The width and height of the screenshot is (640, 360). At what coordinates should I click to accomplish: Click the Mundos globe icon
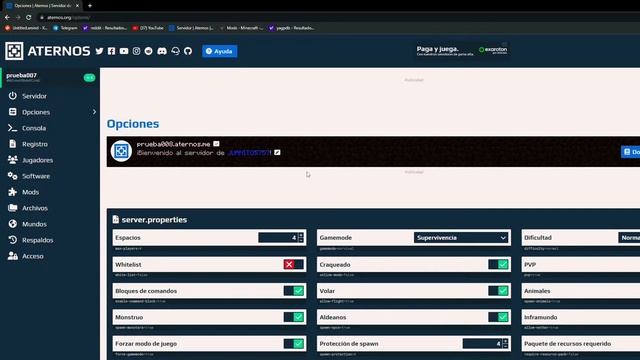click(13, 224)
